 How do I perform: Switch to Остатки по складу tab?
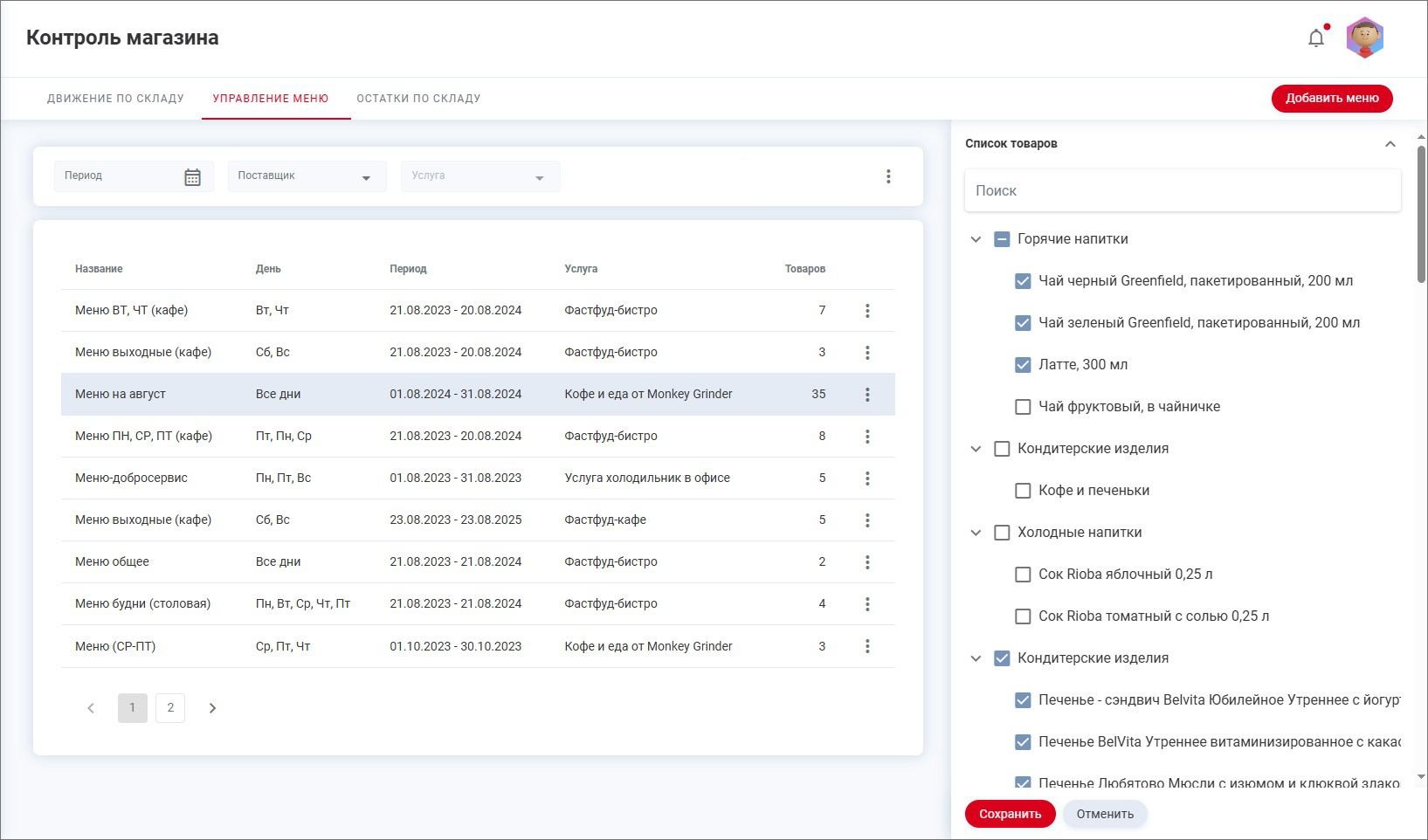pyautogui.click(x=418, y=99)
